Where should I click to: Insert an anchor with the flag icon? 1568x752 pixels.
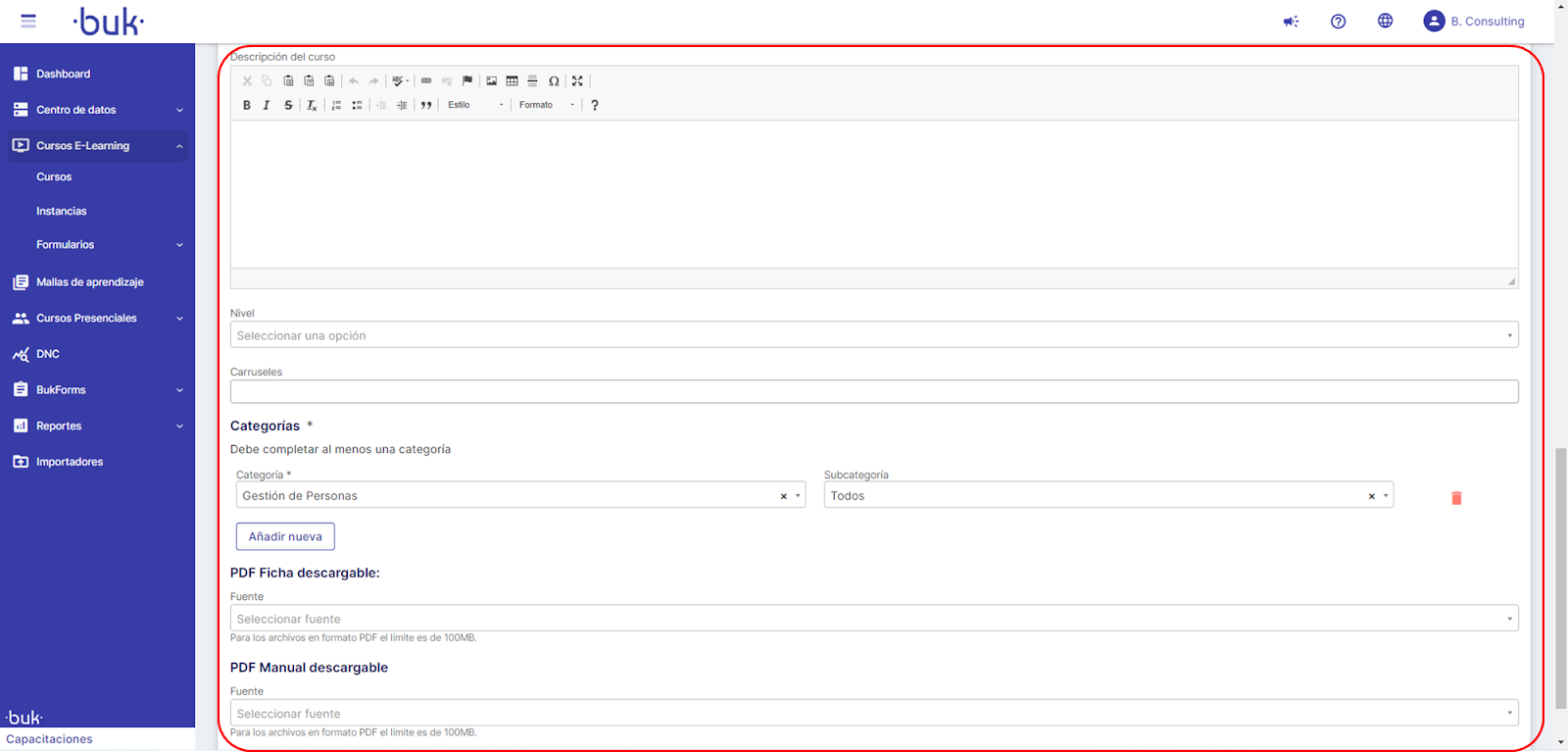click(467, 81)
